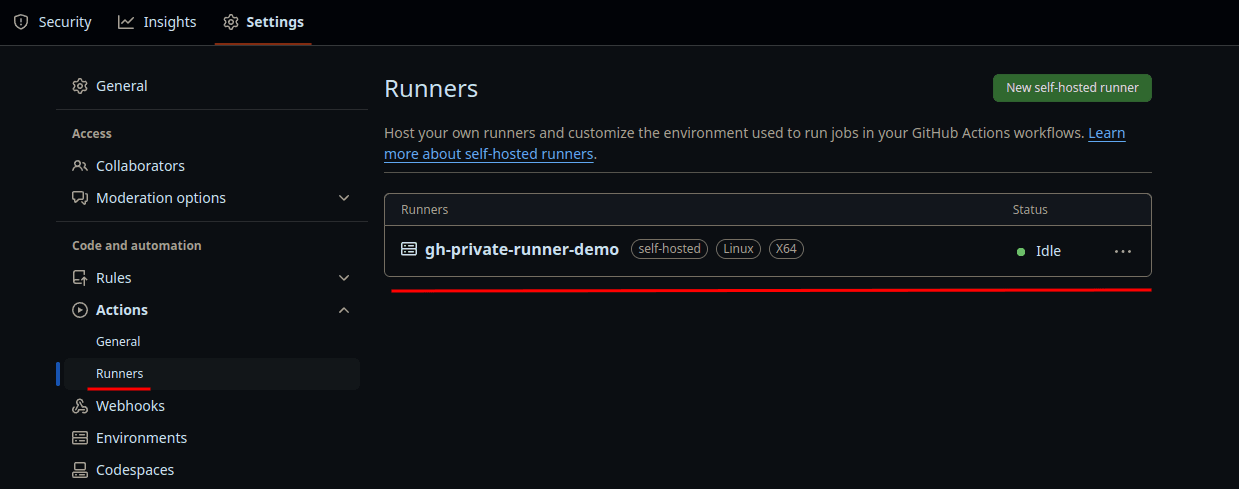Click the New self-hosted runner button

[x=1072, y=88]
